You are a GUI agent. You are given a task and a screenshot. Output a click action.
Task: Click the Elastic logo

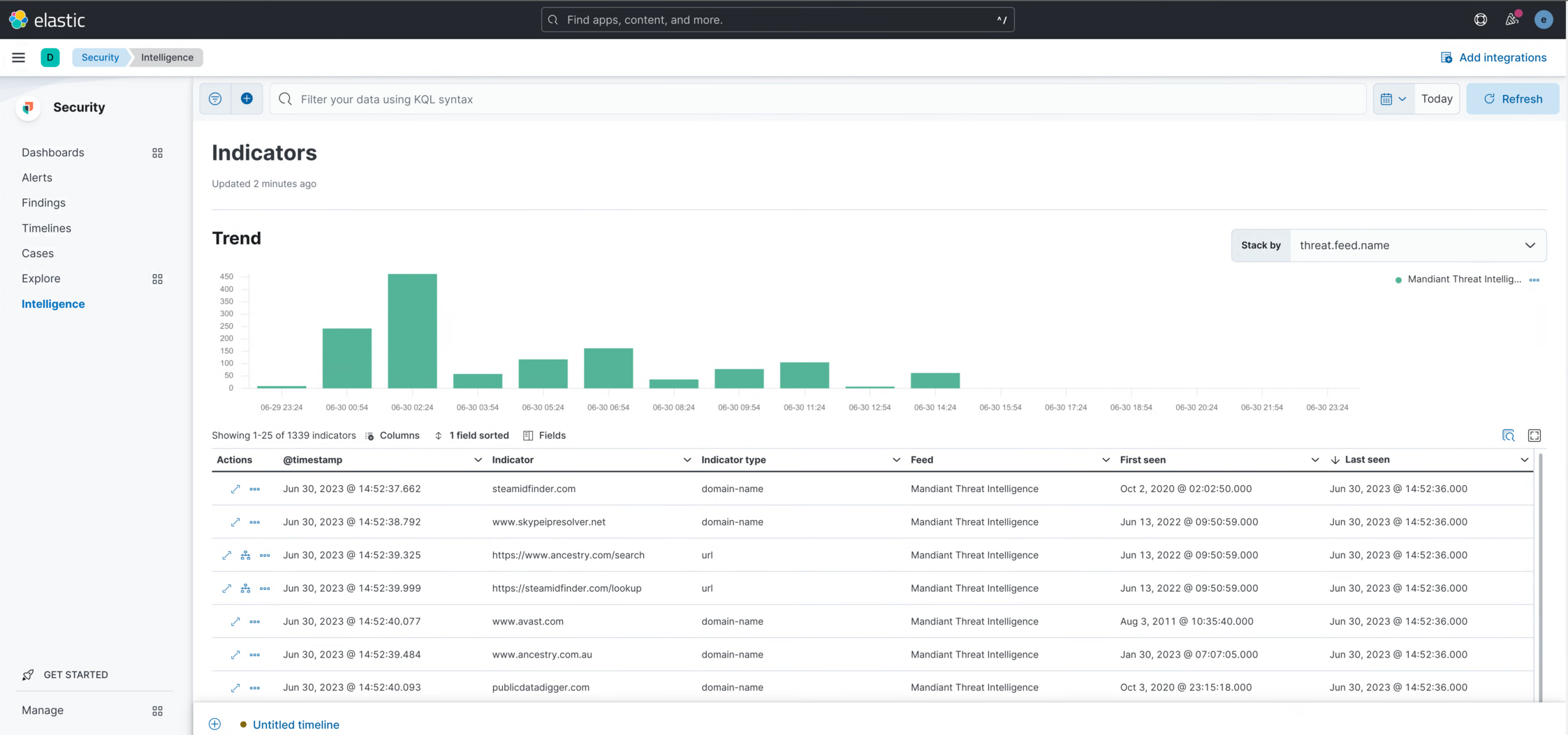coord(47,20)
